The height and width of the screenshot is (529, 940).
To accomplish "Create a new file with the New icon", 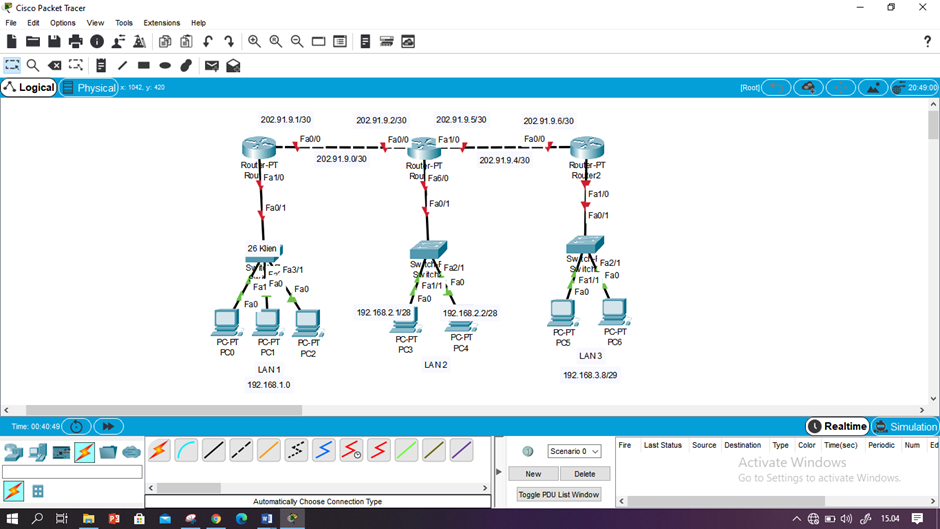I will [11, 41].
